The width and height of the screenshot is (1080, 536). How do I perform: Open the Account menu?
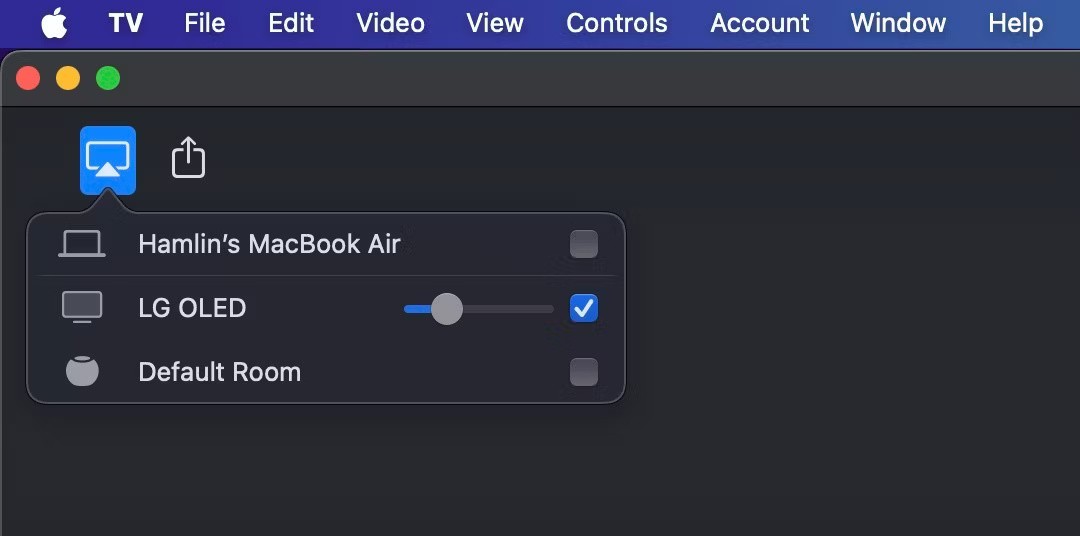click(x=759, y=23)
